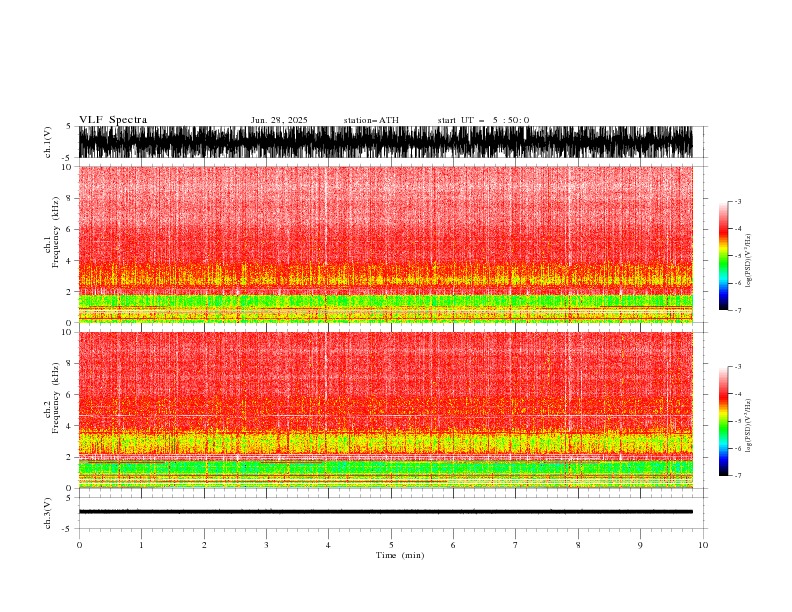Click the "6" minute tick label
This screenshot has width=792, height=612.
(x=453, y=545)
